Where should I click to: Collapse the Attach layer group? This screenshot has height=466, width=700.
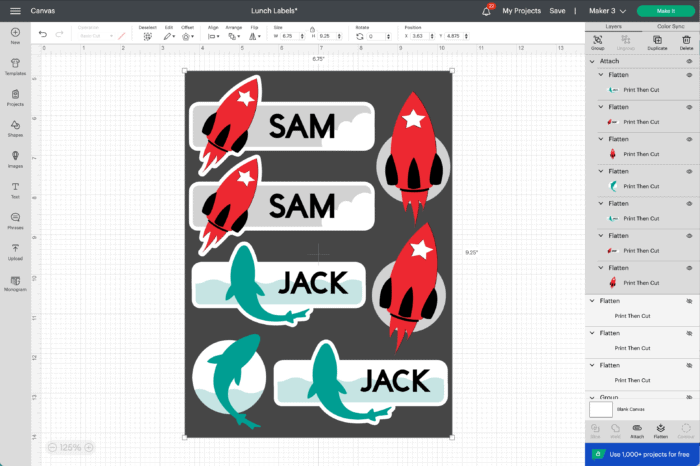pyautogui.click(x=591, y=61)
